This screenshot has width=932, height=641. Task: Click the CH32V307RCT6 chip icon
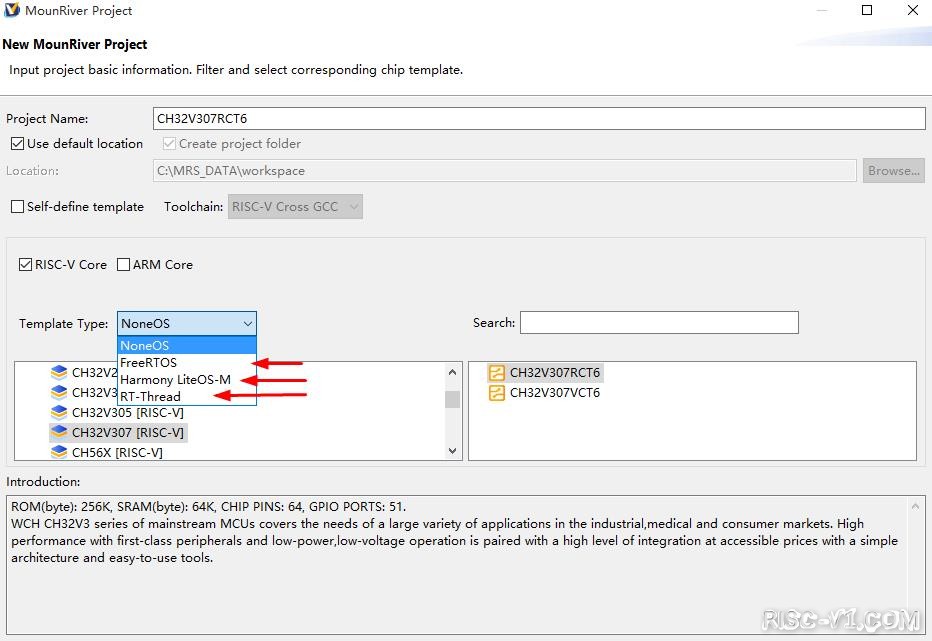click(497, 373)
